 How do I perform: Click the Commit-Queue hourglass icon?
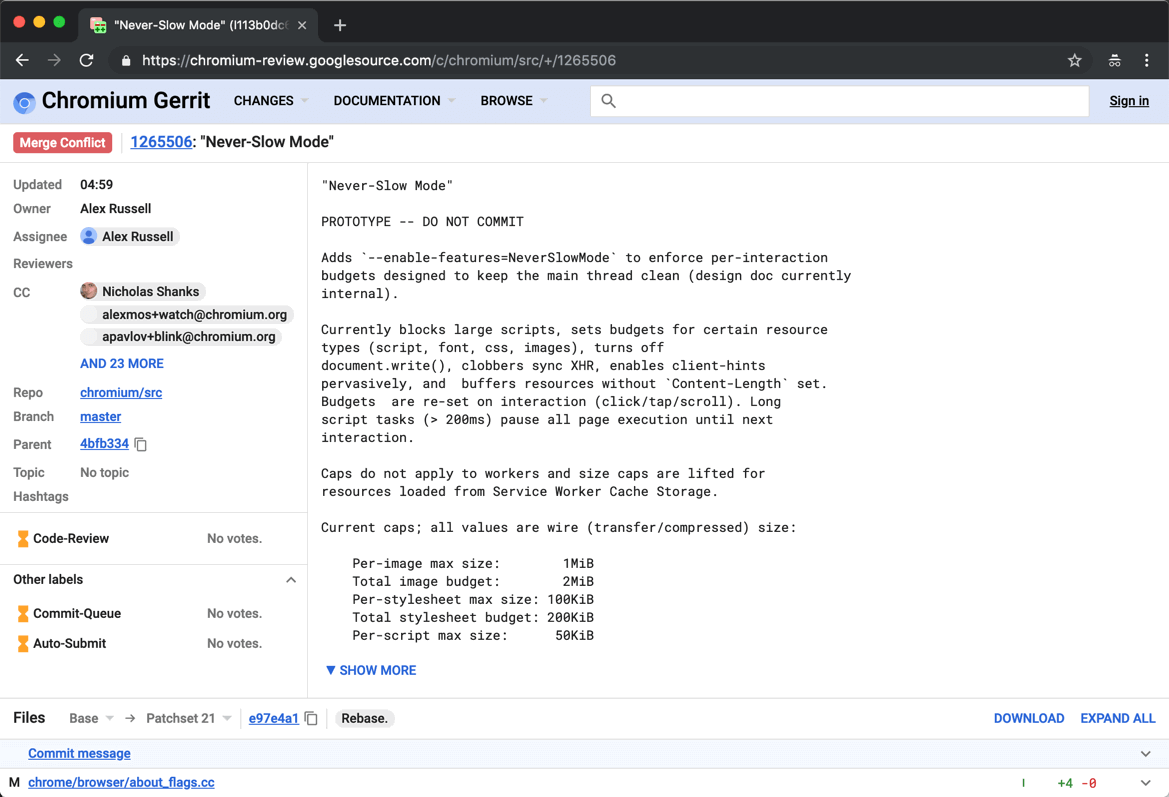pos(23,614)
